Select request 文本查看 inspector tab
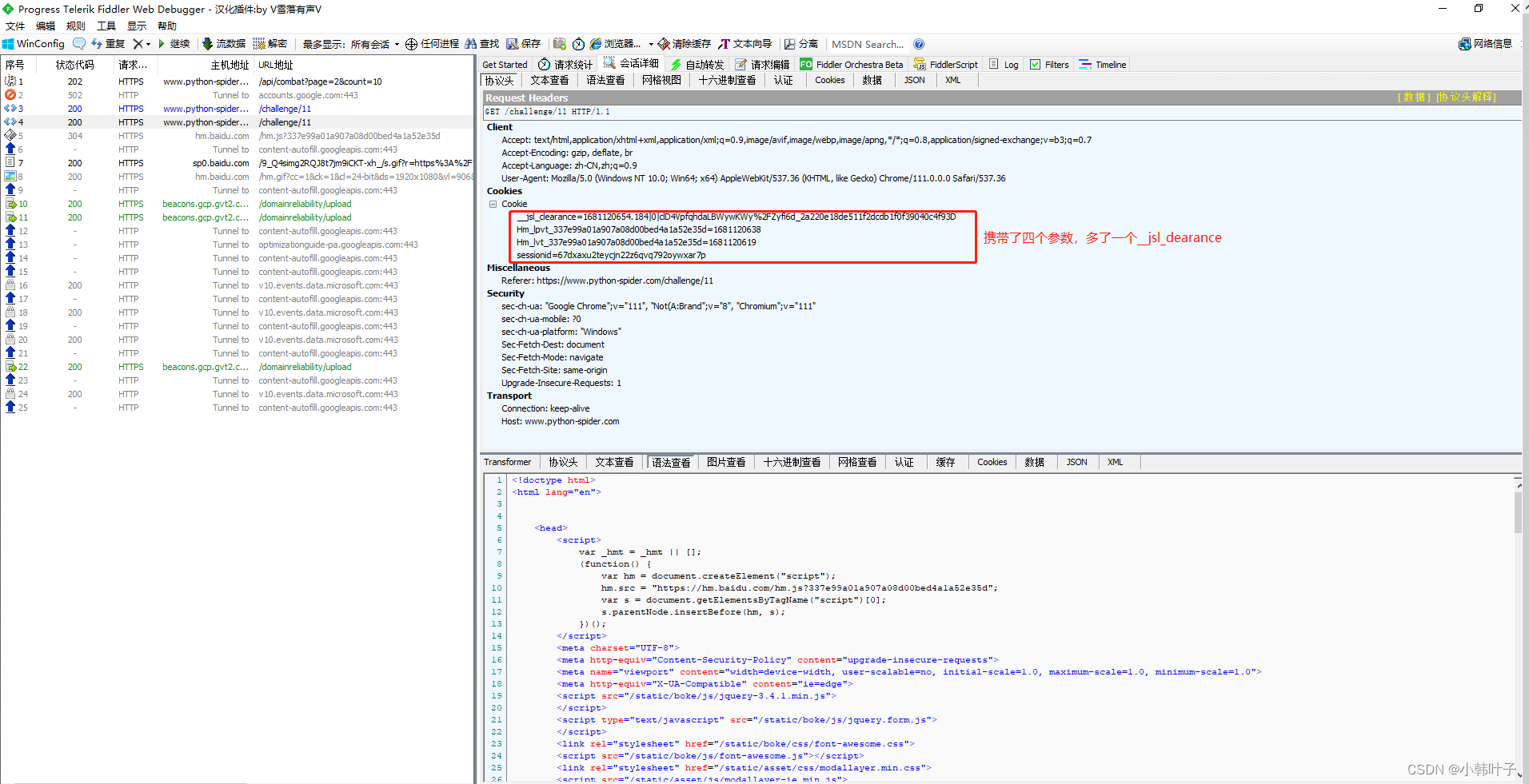This screenshot has height=784, width=1529. click(549, 80)
